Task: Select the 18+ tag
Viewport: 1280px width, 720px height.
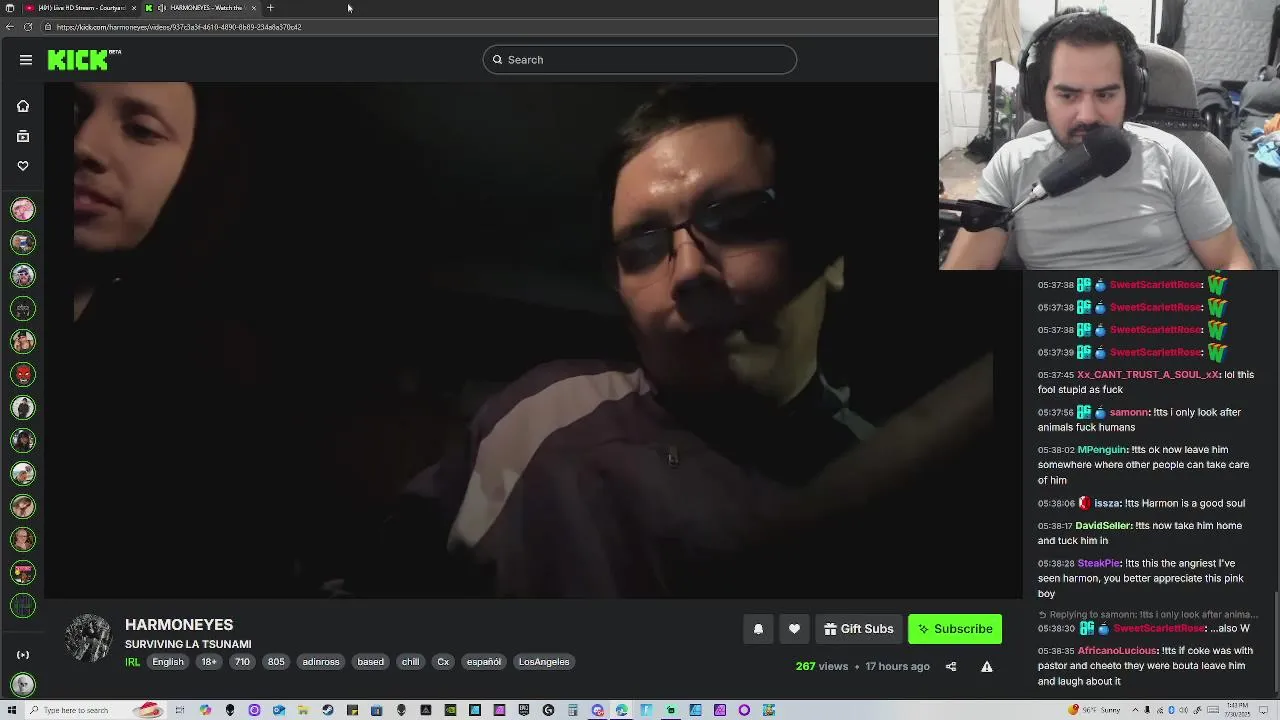Action: pos(209,662)
